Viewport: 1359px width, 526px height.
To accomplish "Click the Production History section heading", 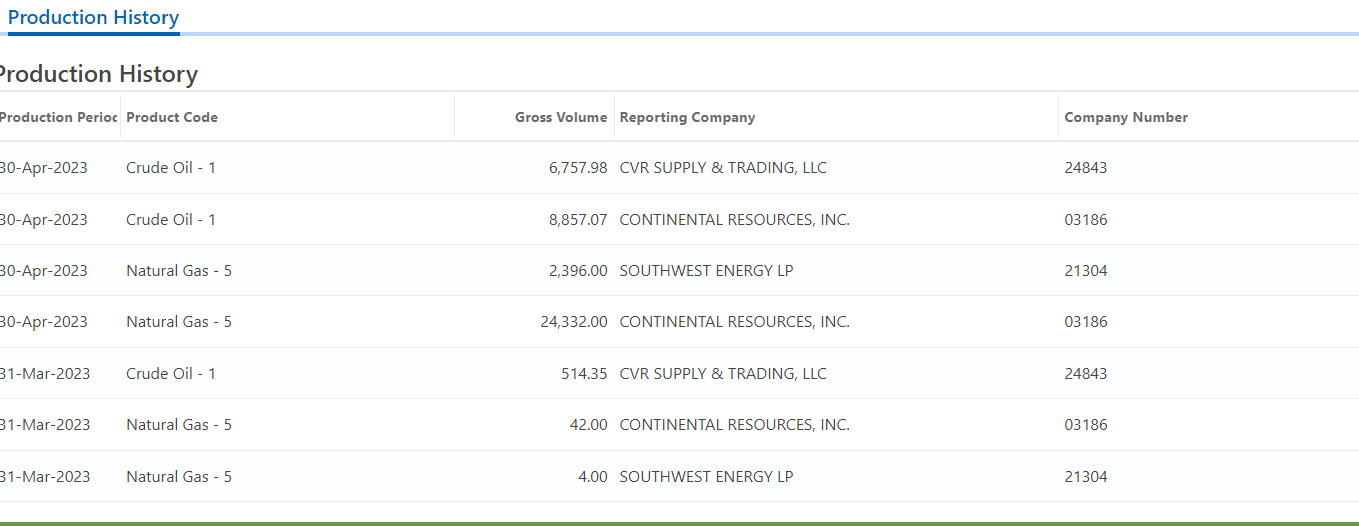I will [x=97, y=74].
